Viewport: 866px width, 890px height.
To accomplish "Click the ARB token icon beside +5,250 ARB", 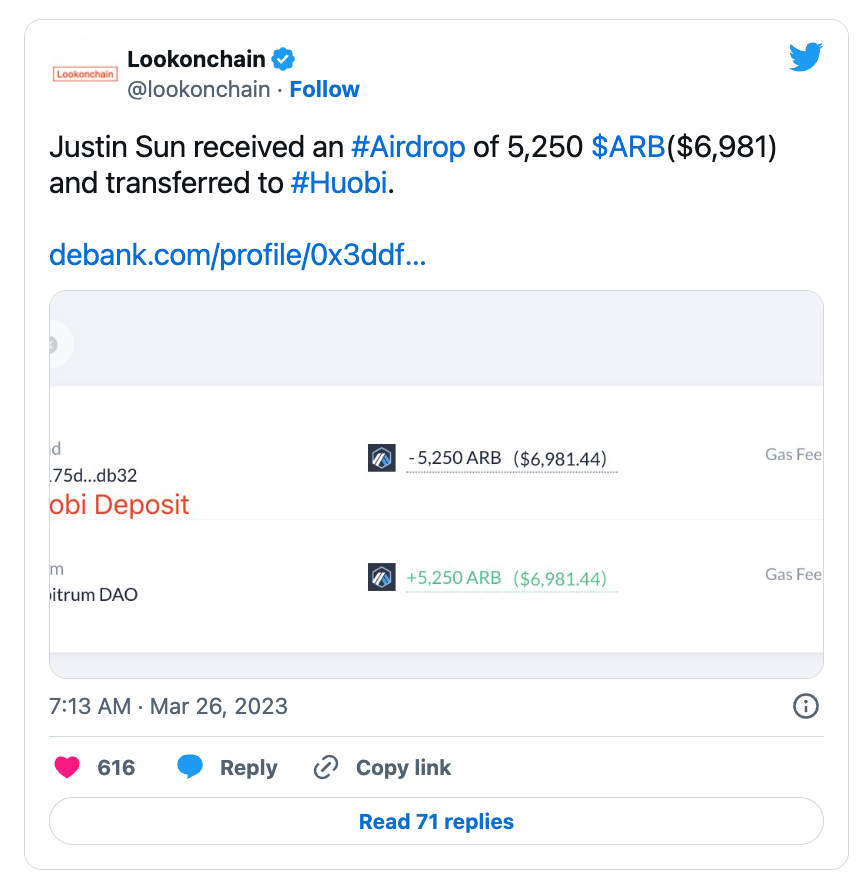I will (382, 577).
